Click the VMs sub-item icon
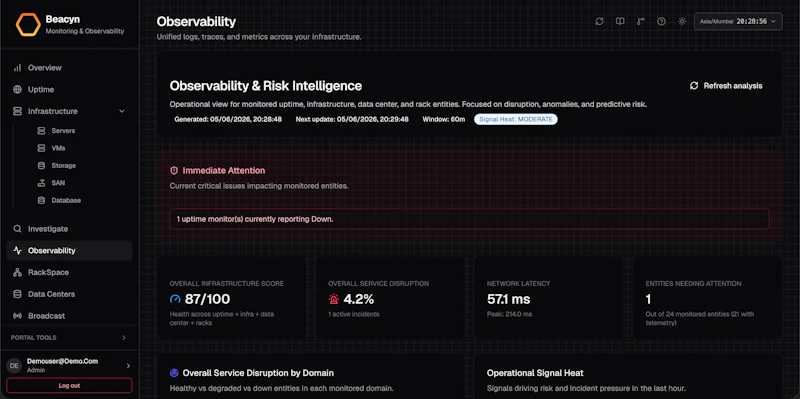This screenshot has height=399, width=800. (41, 148)
